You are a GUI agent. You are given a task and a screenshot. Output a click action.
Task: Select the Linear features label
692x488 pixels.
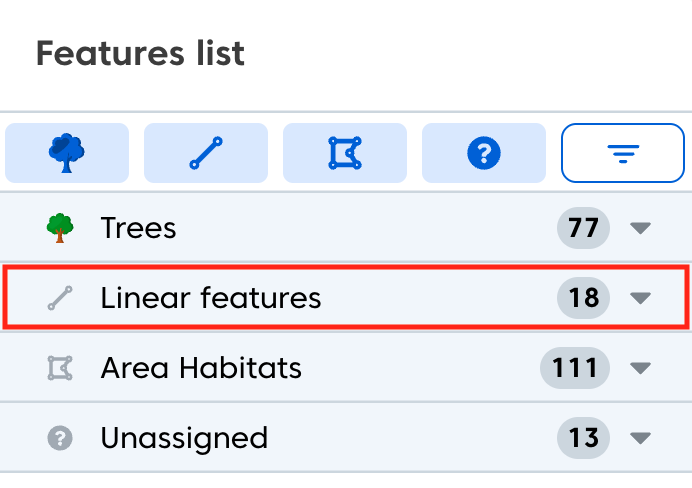coord(211,298)
